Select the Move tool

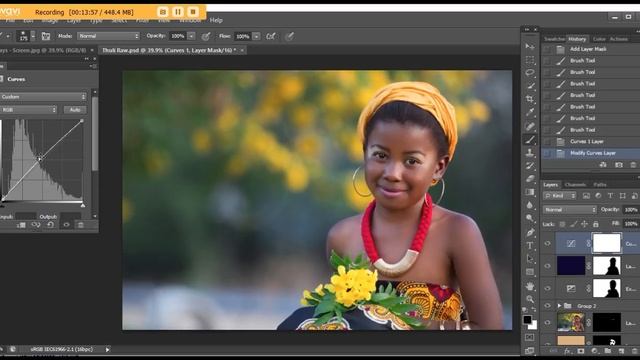pyautogui.click(x=530, y=47)
